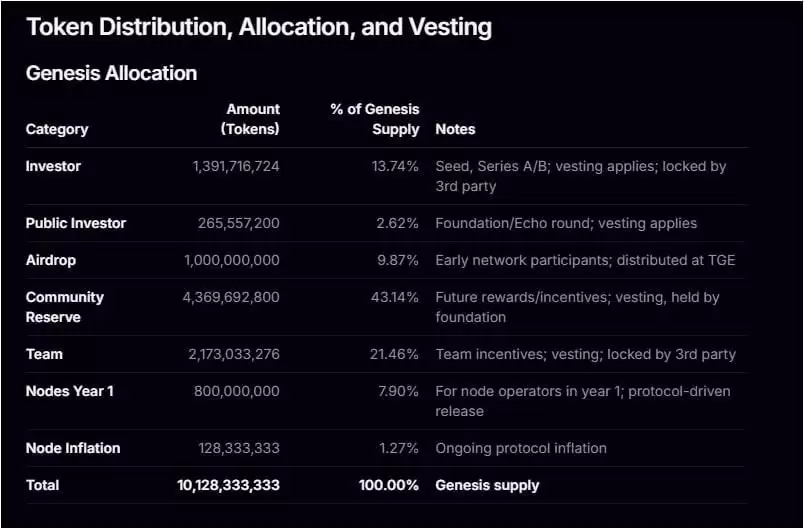Click the 21.46% team percentage
Viewport: 804px width, 529px height.
click(x=395, y=354)
